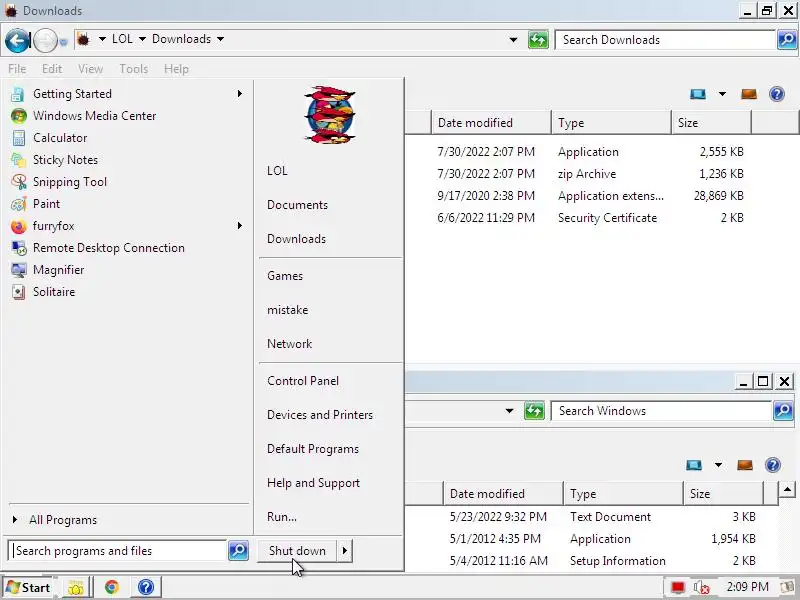Screen dimensions: 800x600
Task: Open the File menu
Action: pyautogui.click(x=17, y=69)
